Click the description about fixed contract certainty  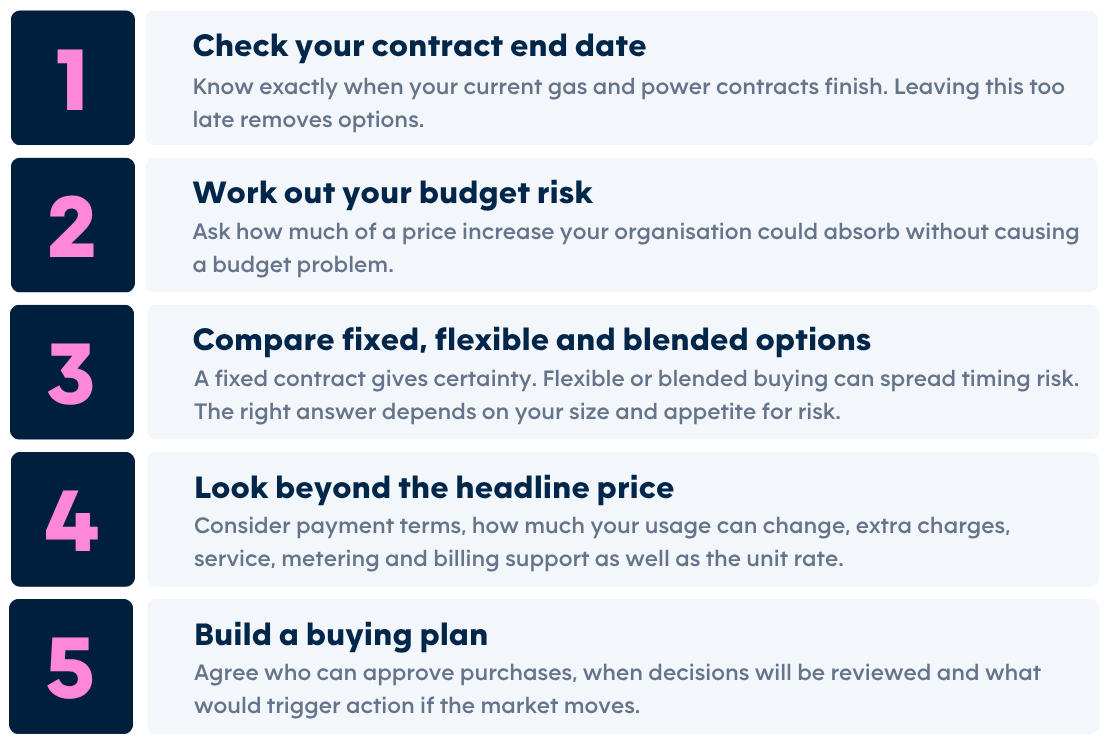(x=636, y=395)
